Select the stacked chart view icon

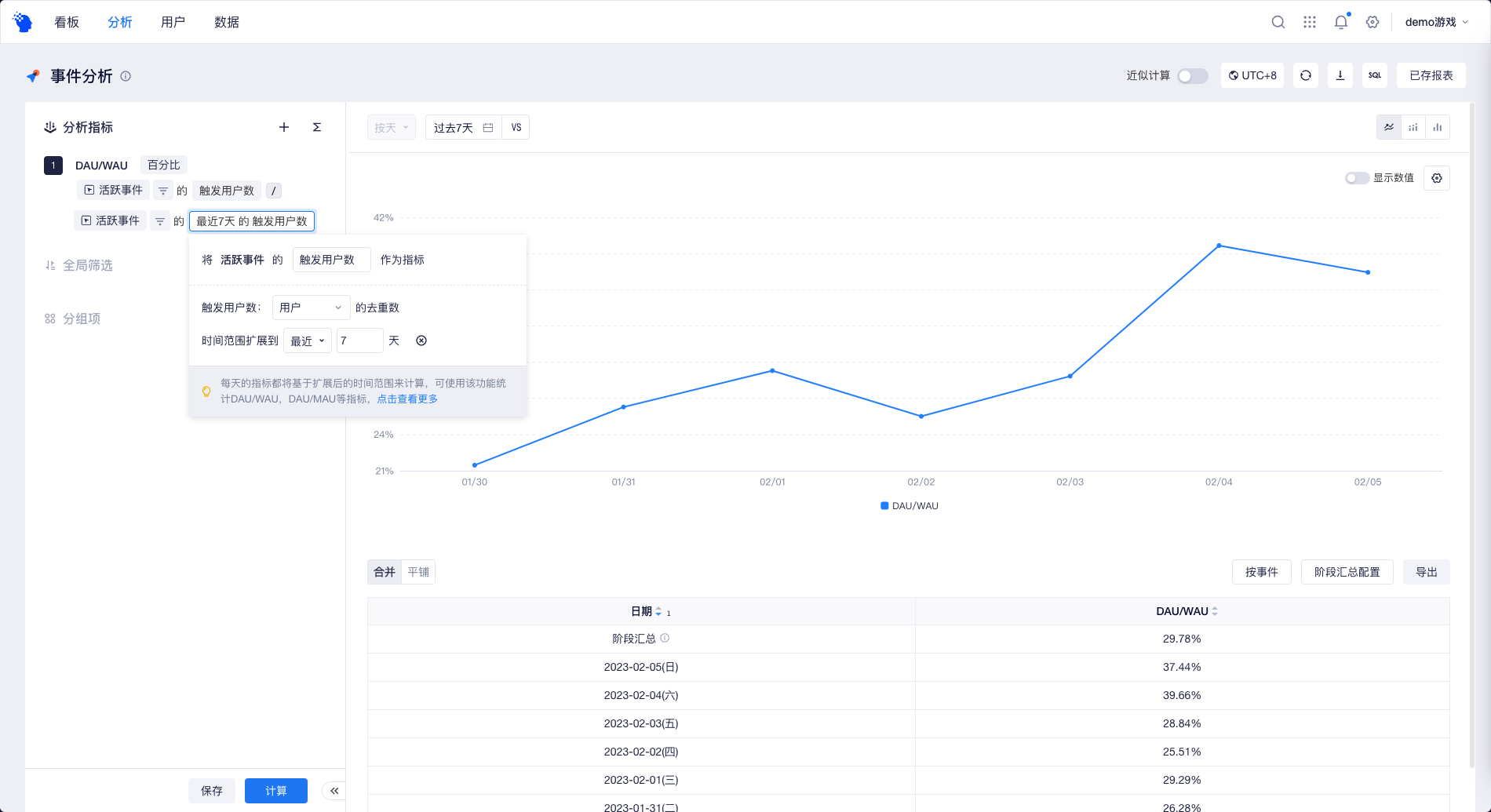pos(1413,127)
